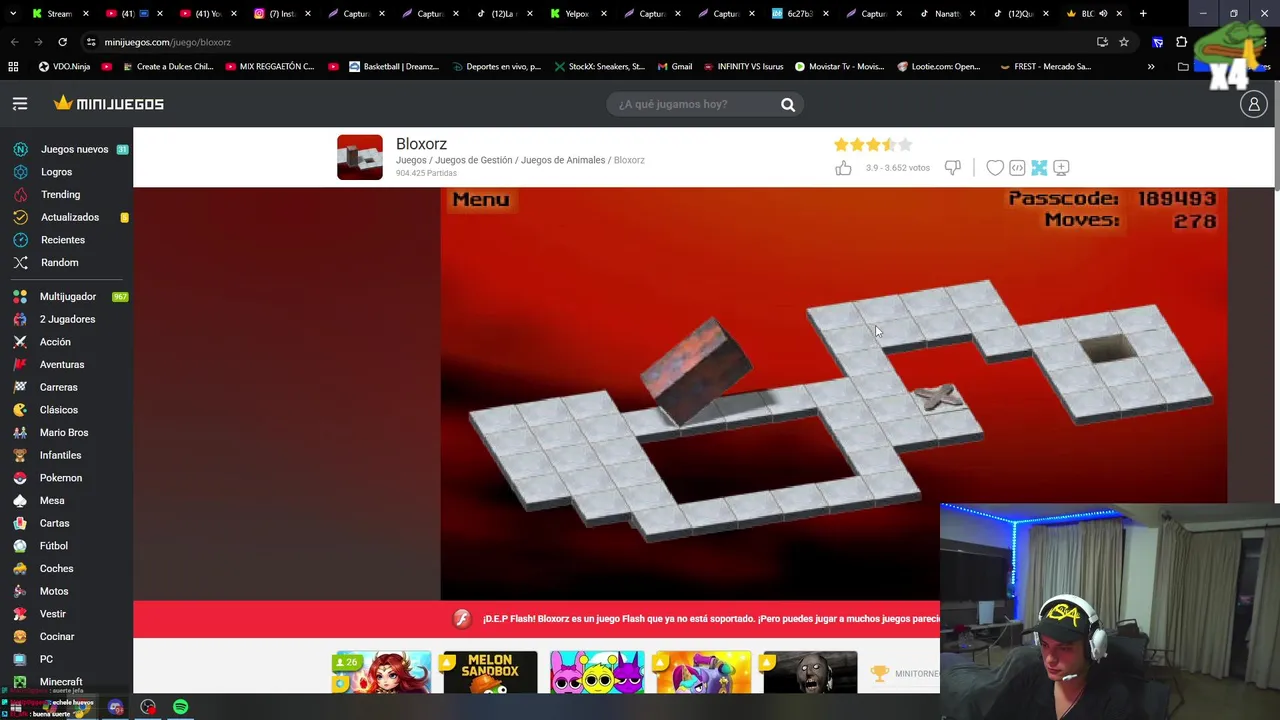Open Recientes games list

(62, 240)
